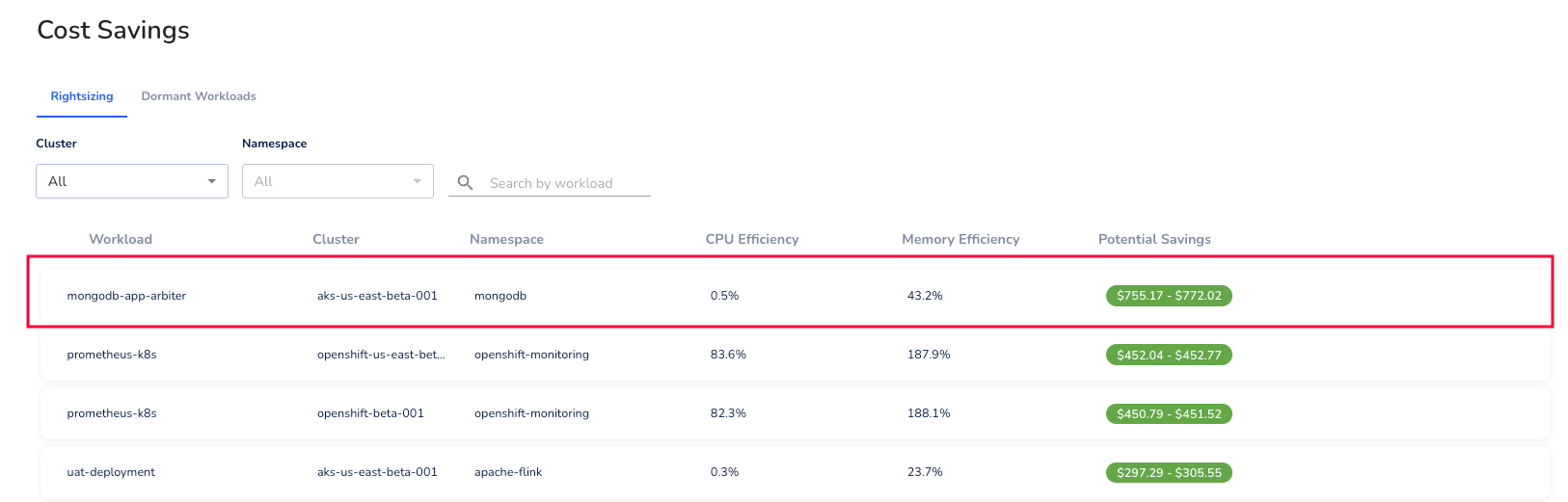Viewport: 1568px width, 502px height.
Task: Click the apache-flink namespace cell
Action: click(x=508, y=472)
